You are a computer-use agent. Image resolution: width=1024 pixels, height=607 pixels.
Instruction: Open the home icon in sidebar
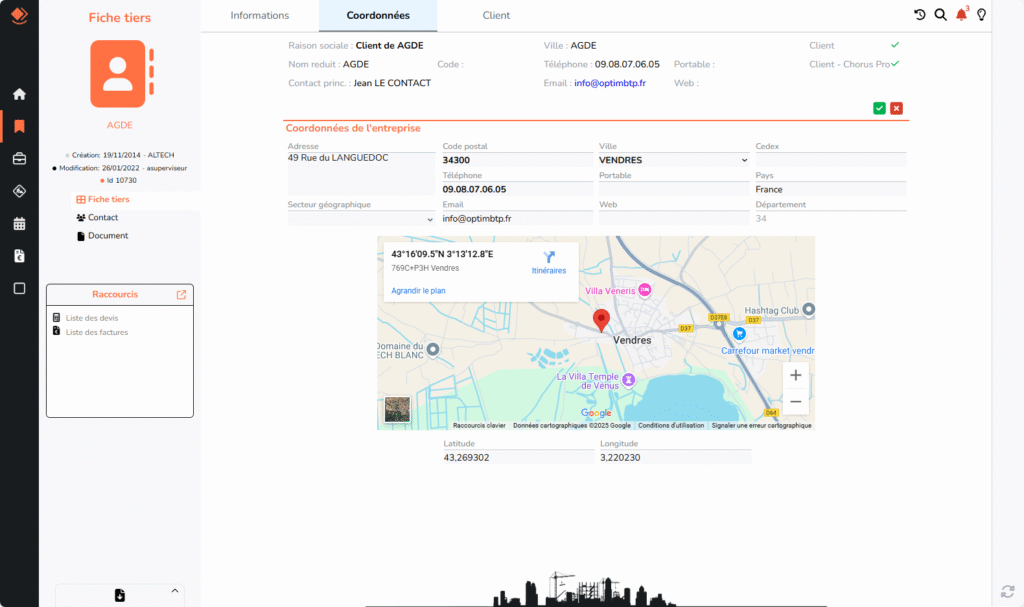click(19, 94)
